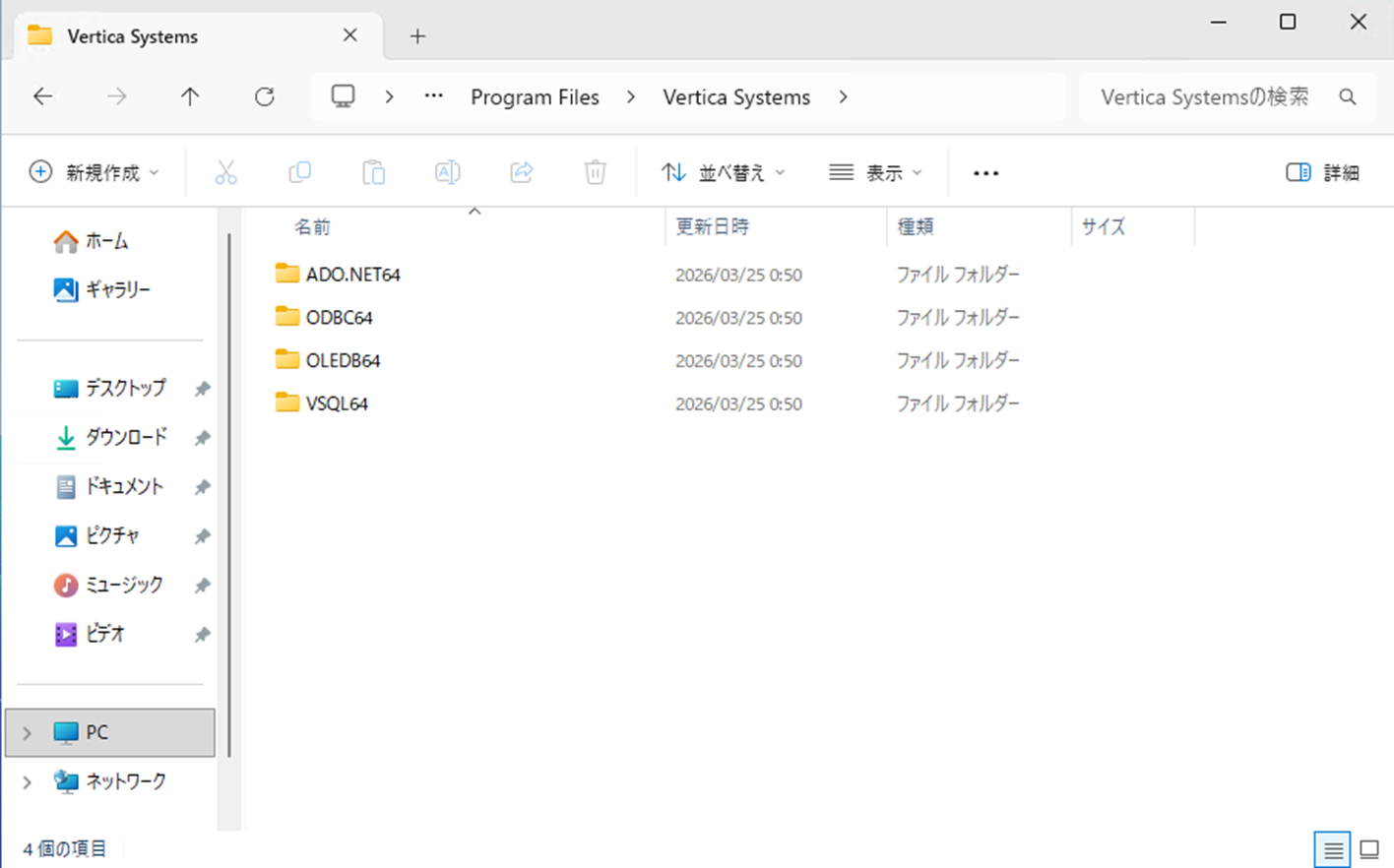Image resolution: width=1394 pixels, height=868 pixels.
Task: Click the Delete trash icon
Action: [x=595, y=173]
